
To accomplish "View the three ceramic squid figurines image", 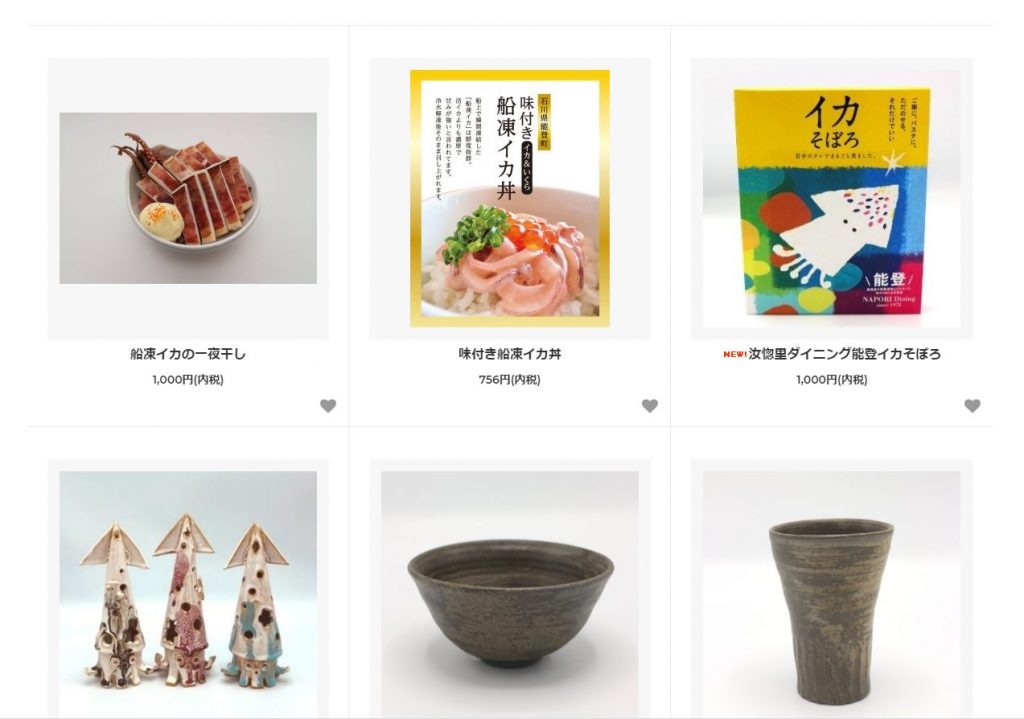I will click(x=188, y=594).
